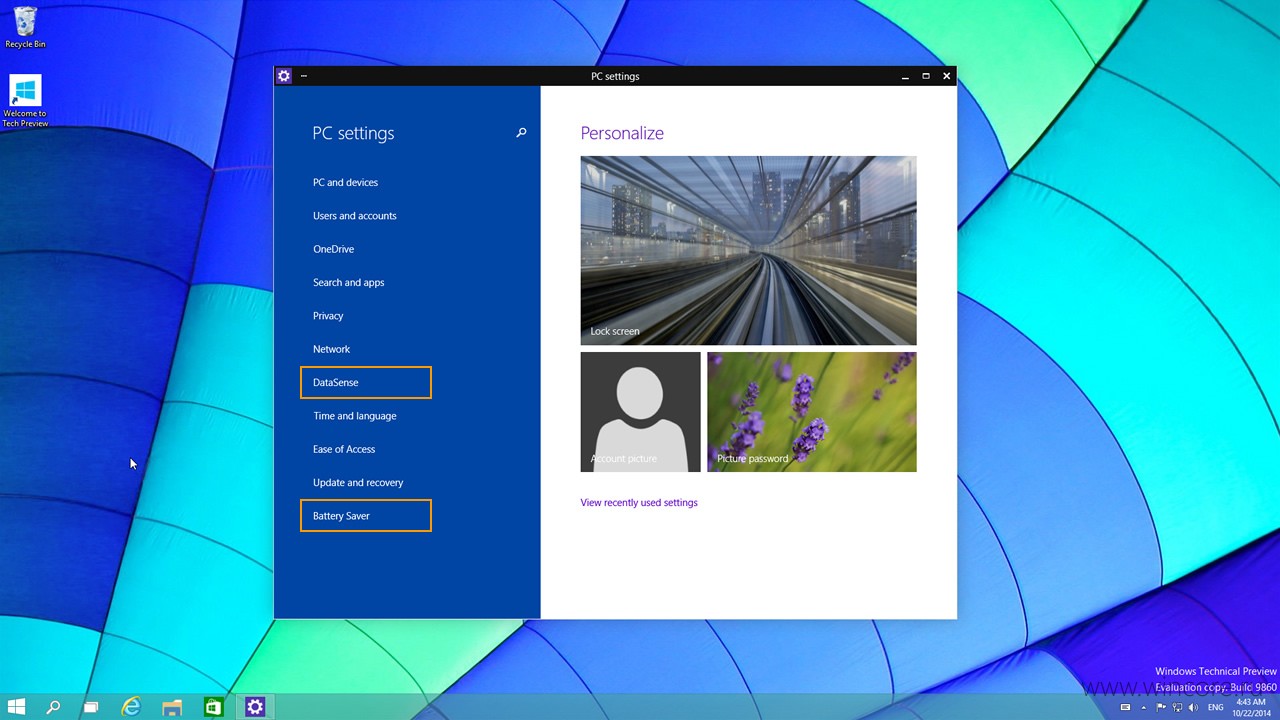Select Update and recovery
This screenshot has height=720, width=1280.
pyautogui.click(x=358, y=482)
